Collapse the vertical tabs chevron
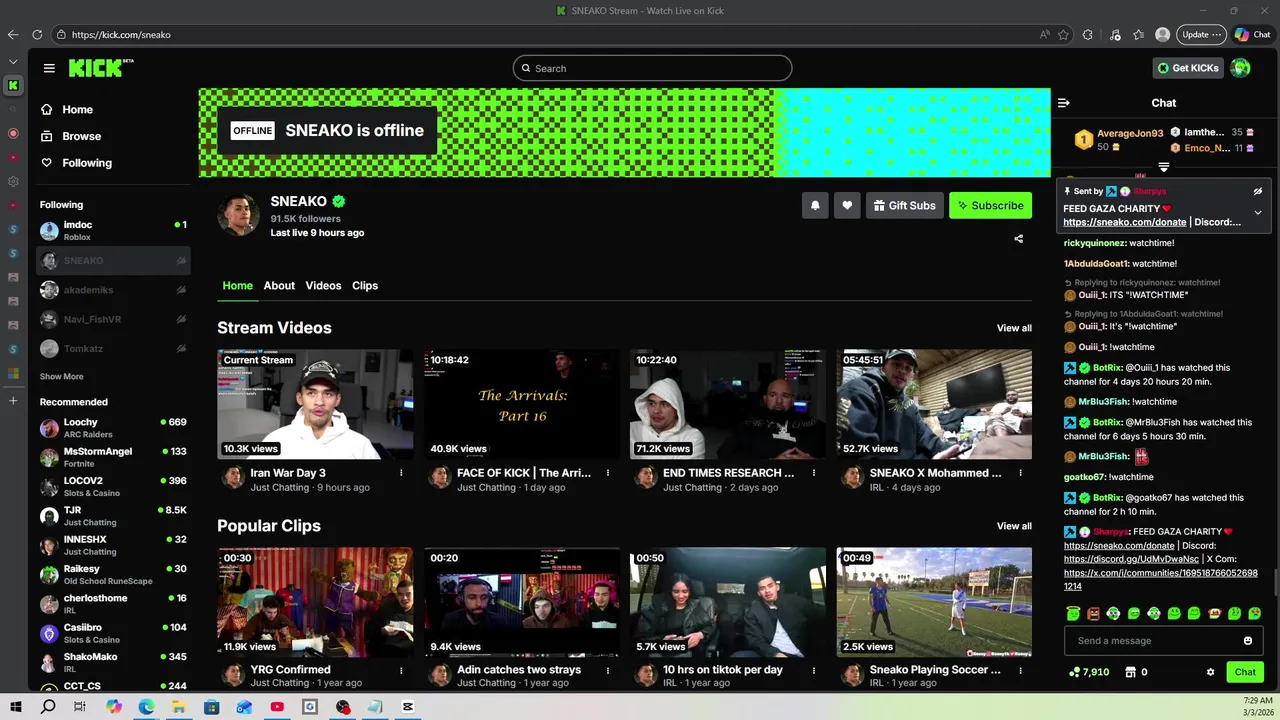The width and height of the screenshot is (1280, 720). click(13, 62)
